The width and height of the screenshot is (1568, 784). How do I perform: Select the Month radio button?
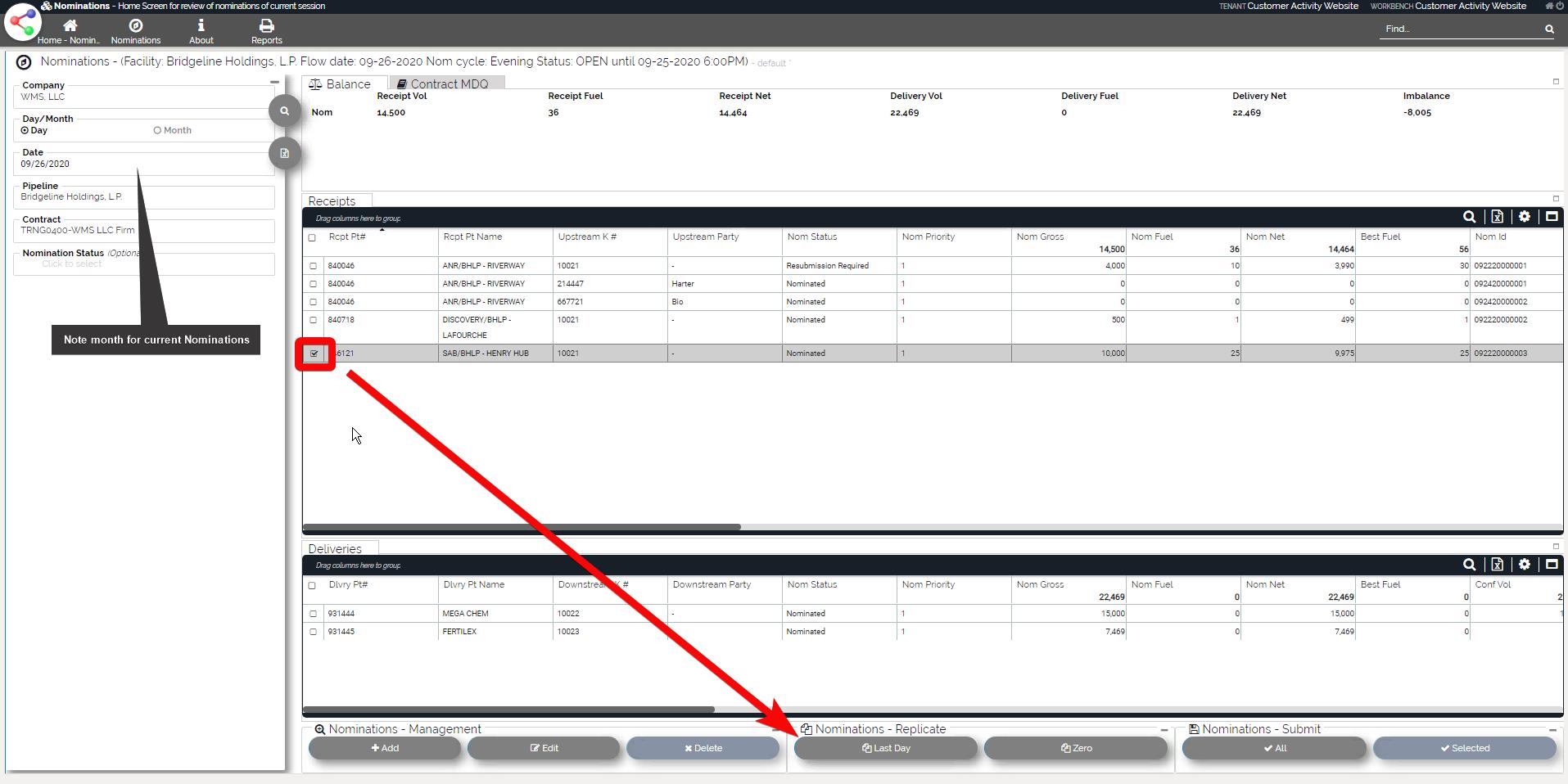[157, 131]
